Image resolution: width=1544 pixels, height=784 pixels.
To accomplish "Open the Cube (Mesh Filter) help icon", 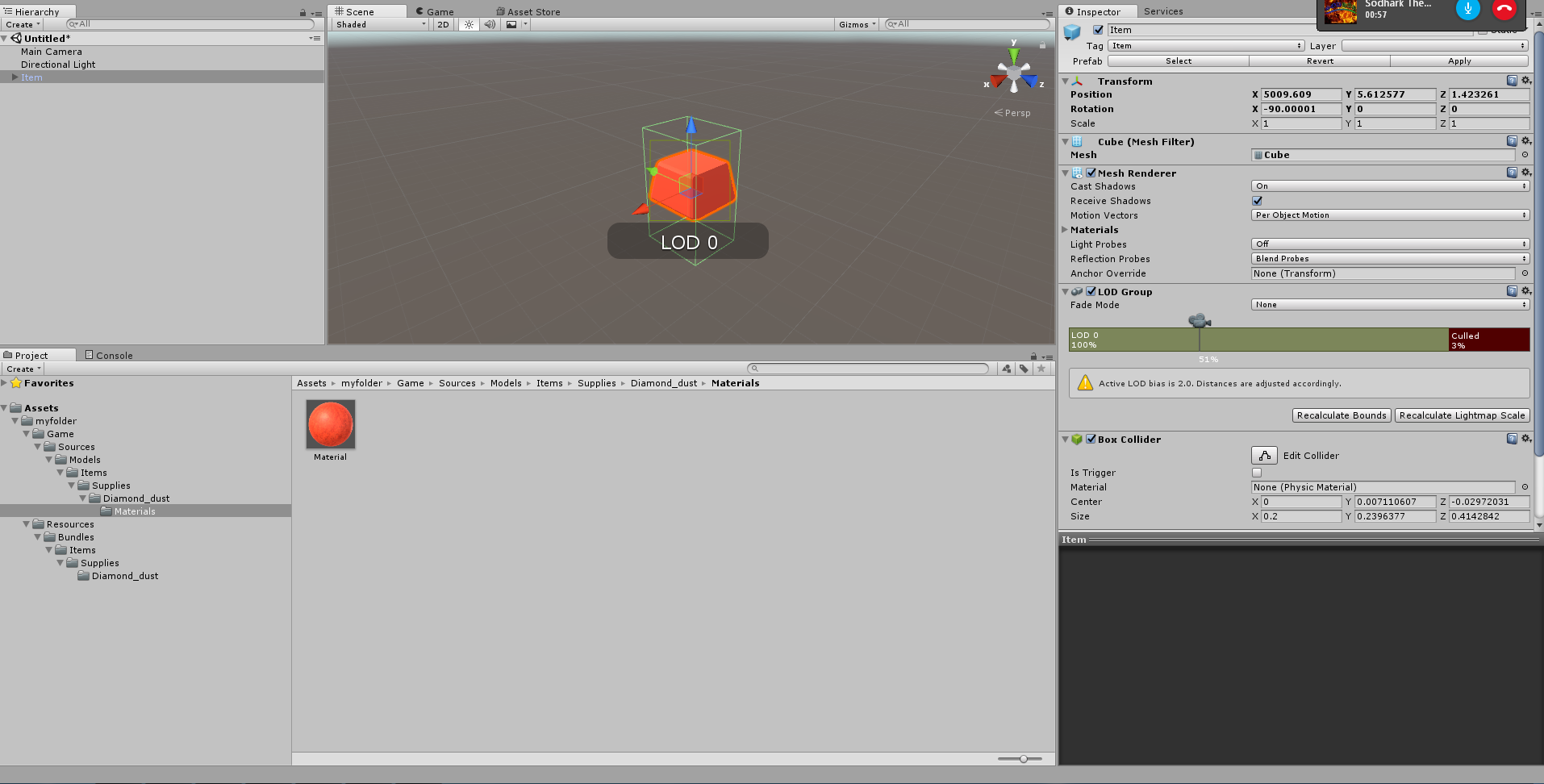I will click(1512, 141).
